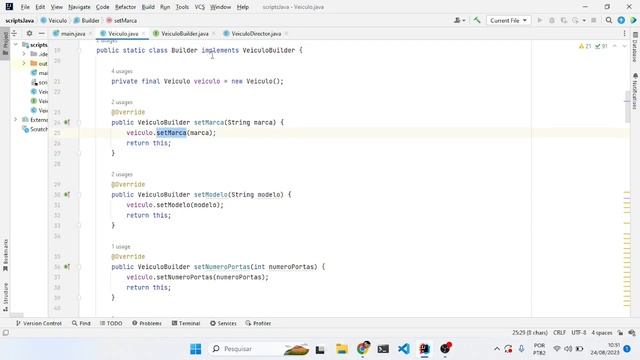Click read-only lock icon in status bar
640x360 pixels.
coord(620,333)
